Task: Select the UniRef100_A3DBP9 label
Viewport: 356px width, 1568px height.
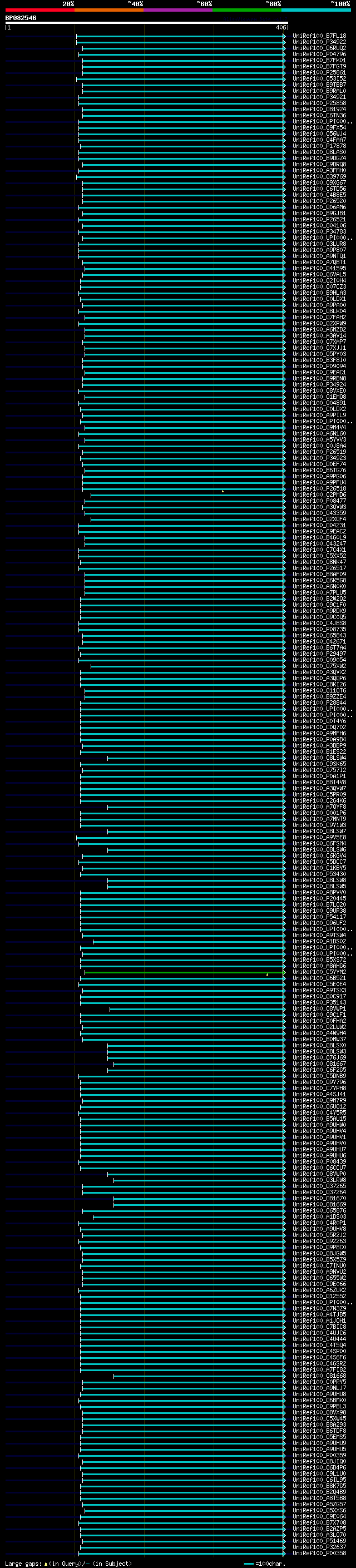Action: pos(319,745)
